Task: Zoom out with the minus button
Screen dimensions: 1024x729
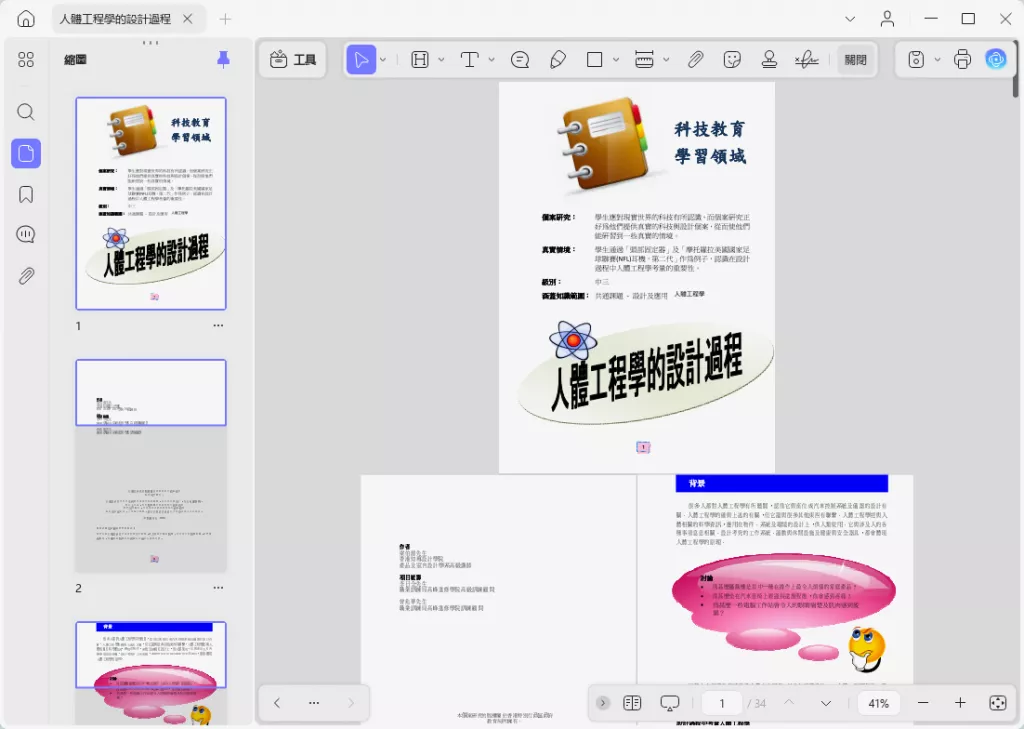Action: pyautogui.click(x=923, y=703)
